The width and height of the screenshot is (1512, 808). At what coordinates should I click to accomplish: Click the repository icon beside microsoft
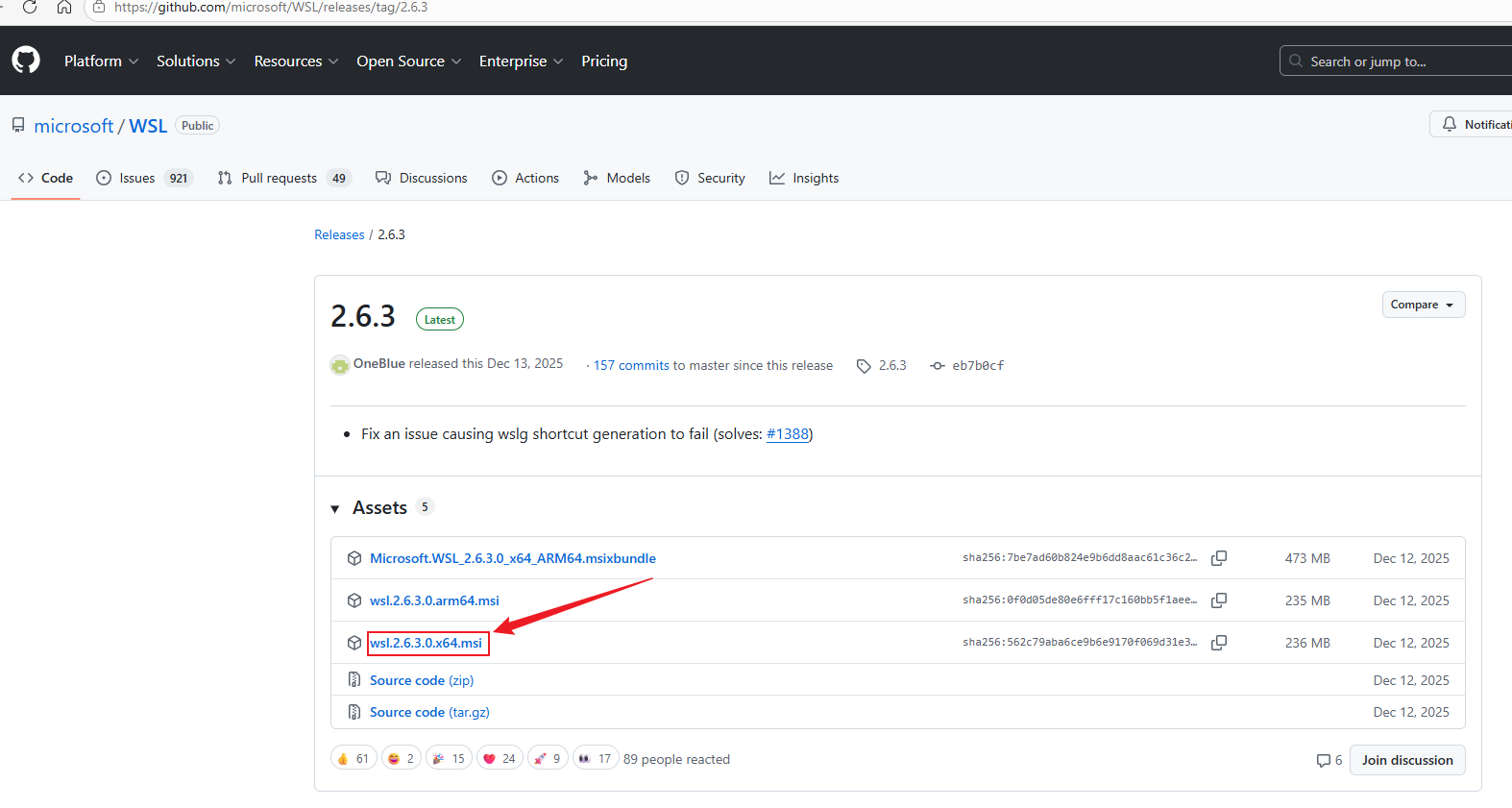coord(18,125)
